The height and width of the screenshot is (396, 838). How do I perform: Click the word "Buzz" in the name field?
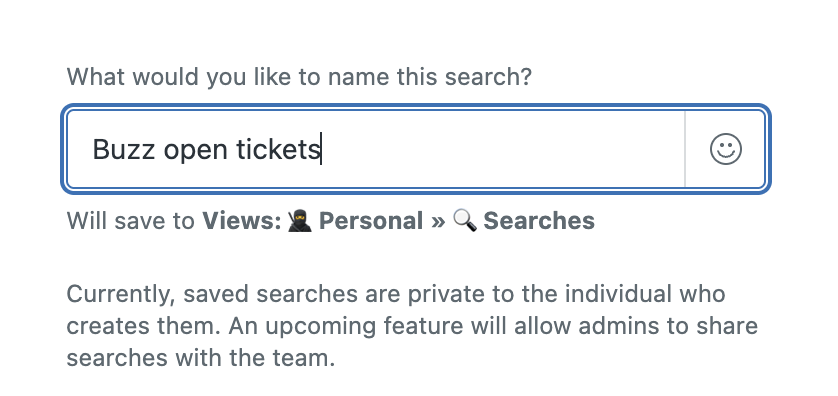(123, 149)
